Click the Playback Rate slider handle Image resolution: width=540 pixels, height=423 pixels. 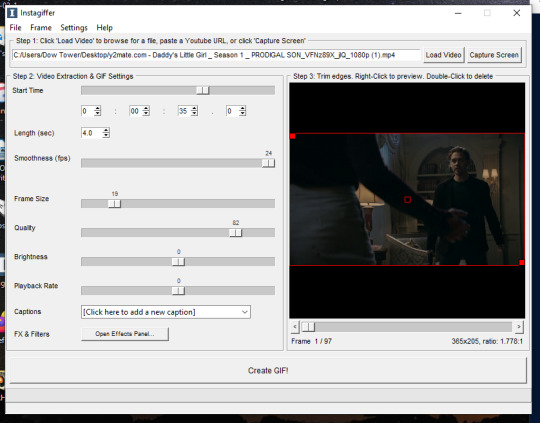coord(178,291)
